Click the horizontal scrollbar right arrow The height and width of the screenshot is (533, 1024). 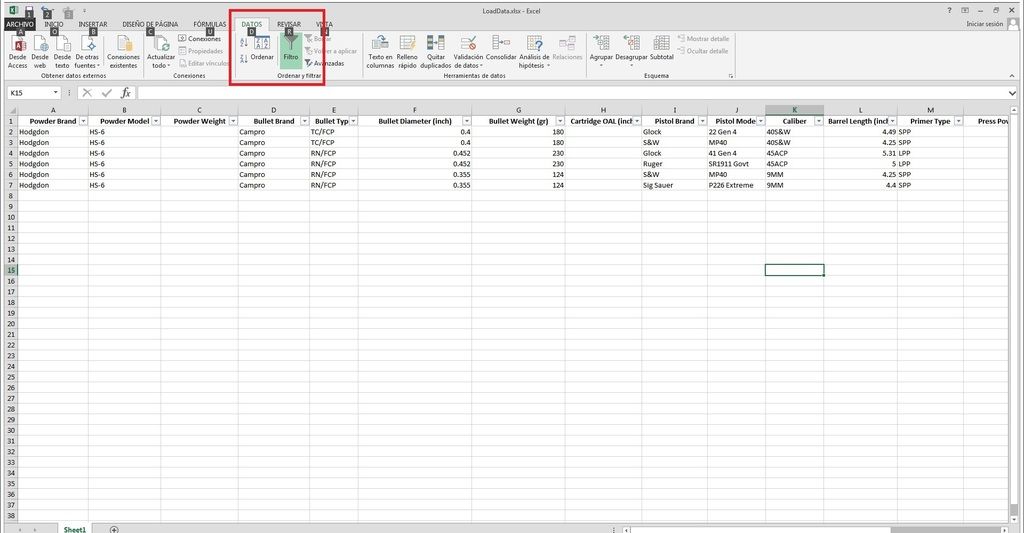coord(1004,530)
